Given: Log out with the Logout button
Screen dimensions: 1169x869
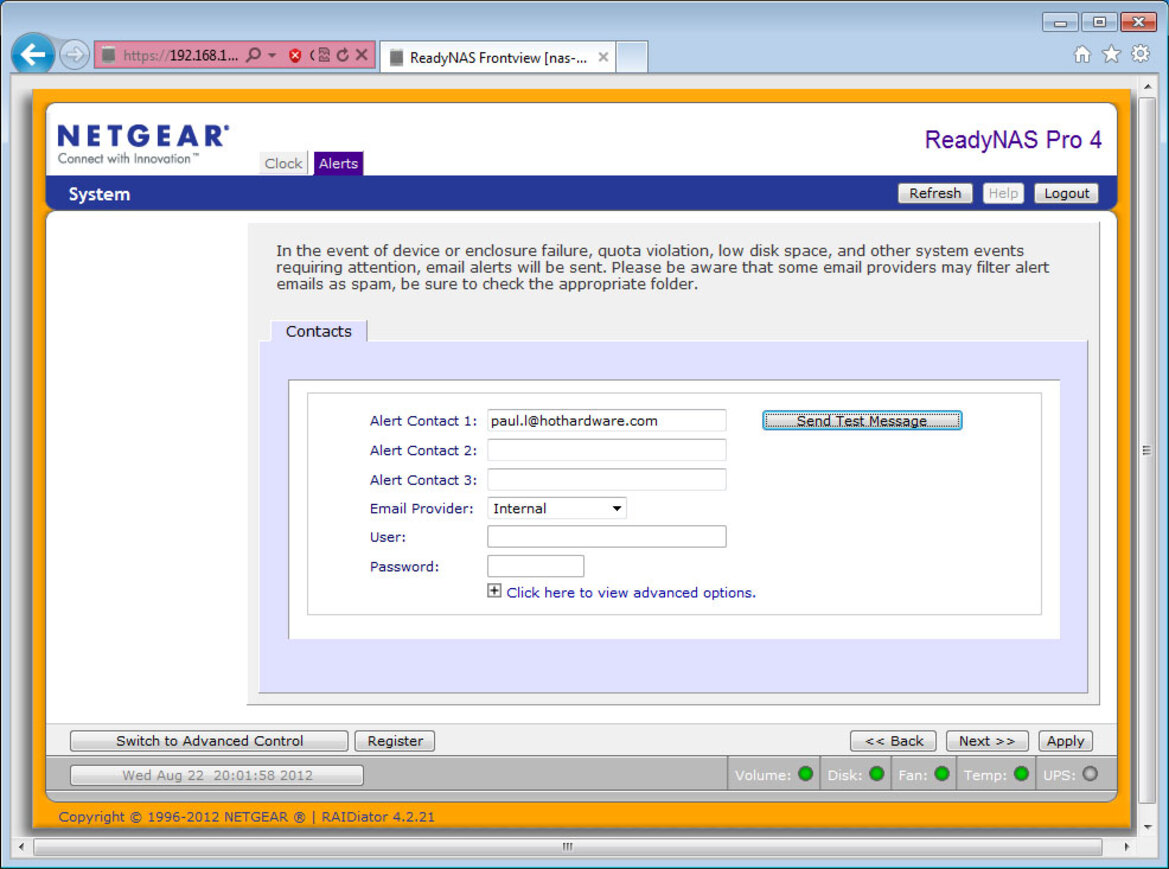Looking at the screenshot, I should point(1066,193).
